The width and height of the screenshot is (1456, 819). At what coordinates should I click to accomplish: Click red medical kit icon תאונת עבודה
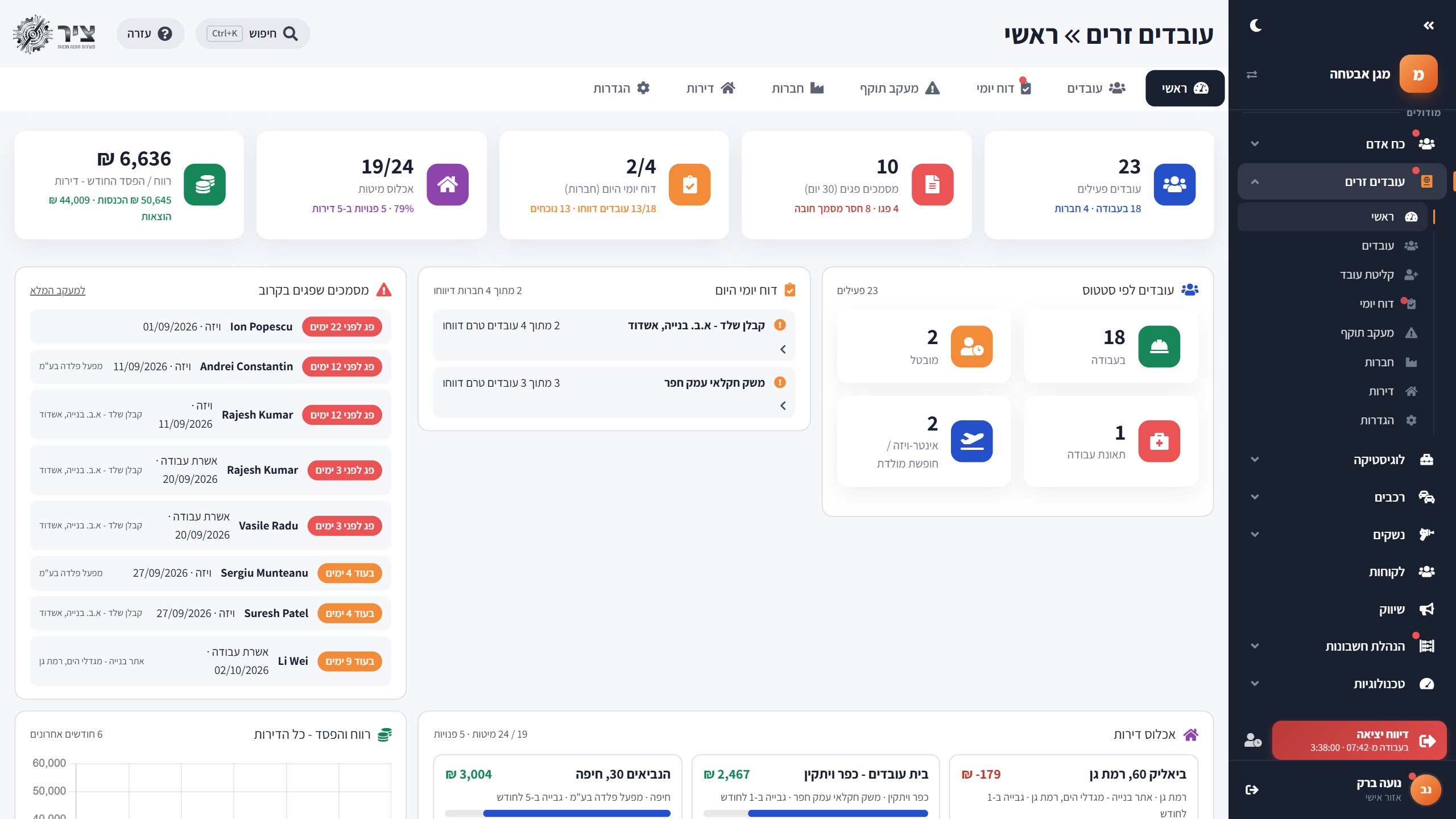pos(1159,441)
